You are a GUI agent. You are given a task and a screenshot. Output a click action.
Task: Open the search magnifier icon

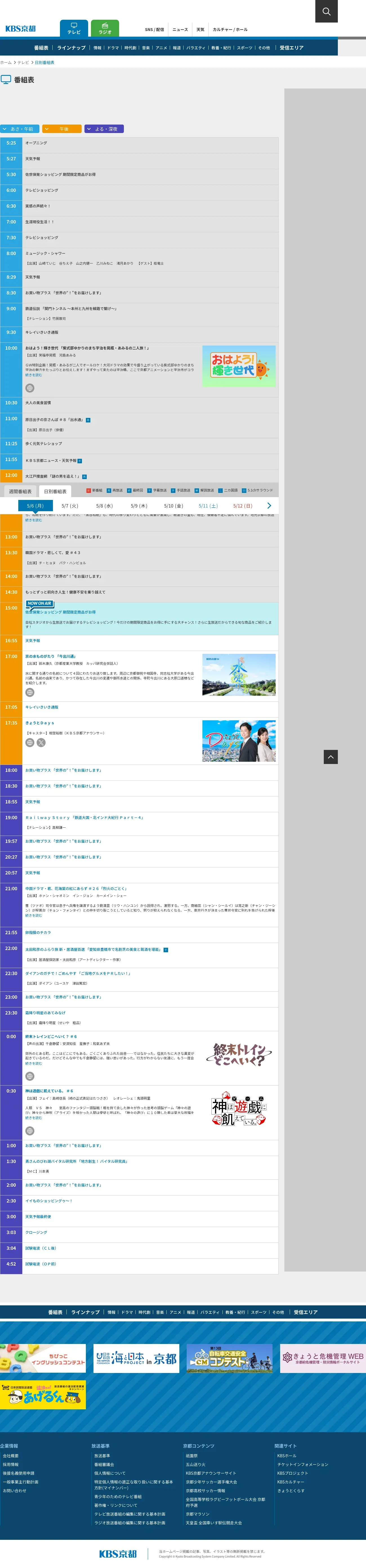coord(327,12)
